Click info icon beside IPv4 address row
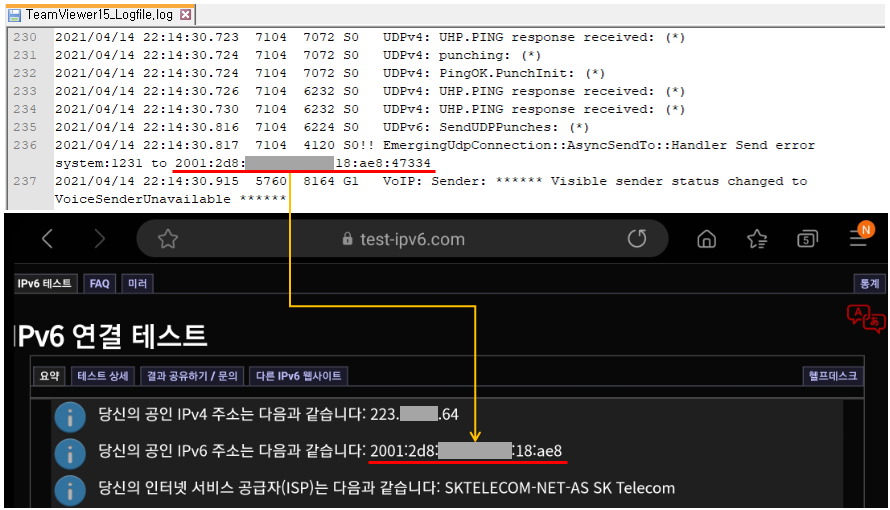The width and height of the screenshot is (890, 510). 70,418
